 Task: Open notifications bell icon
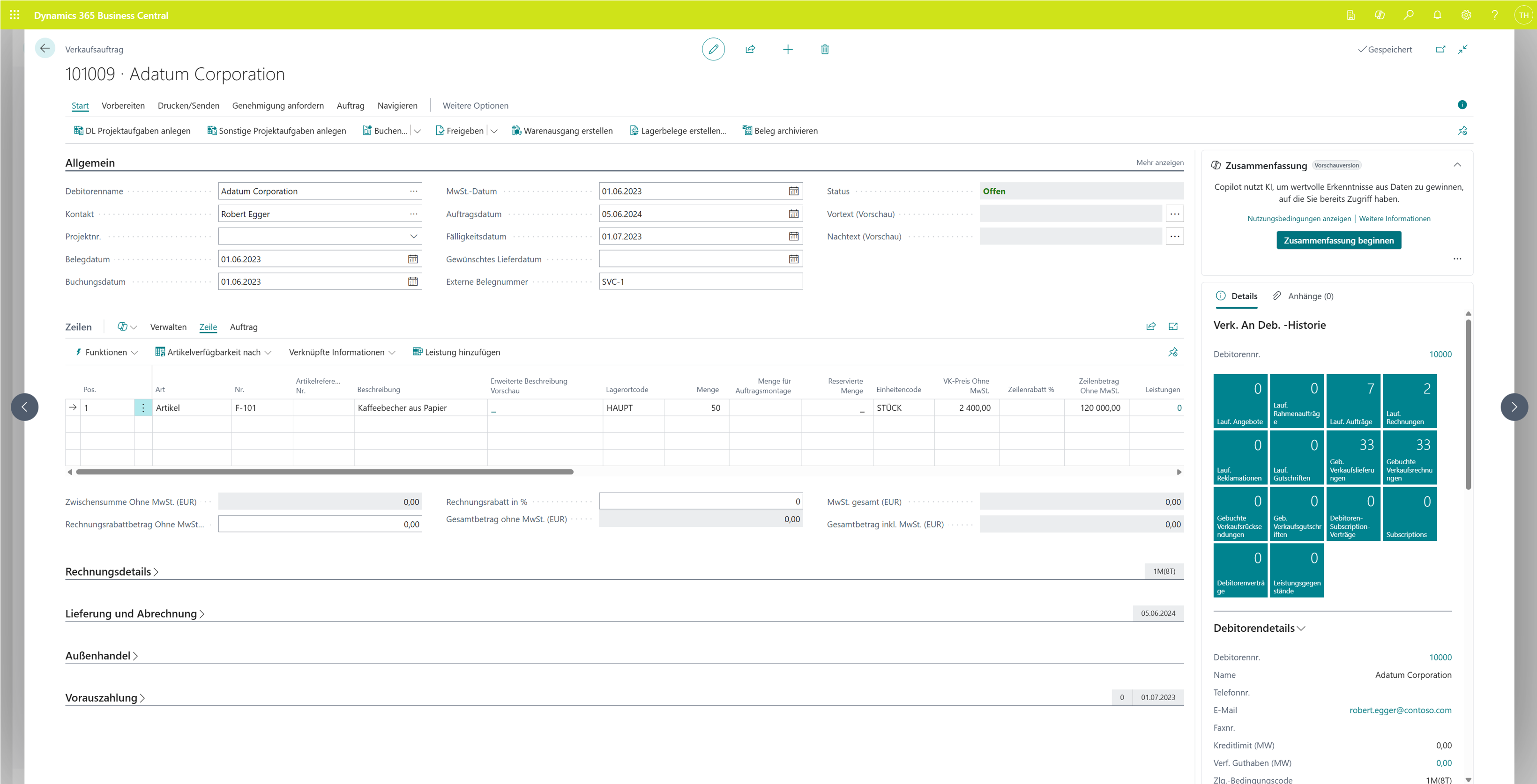coord(1437,15)
